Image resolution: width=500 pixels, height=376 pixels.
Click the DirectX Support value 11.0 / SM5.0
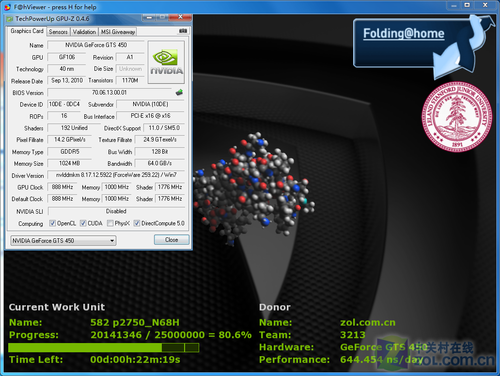pyautogui.click(x=164, y=128)
